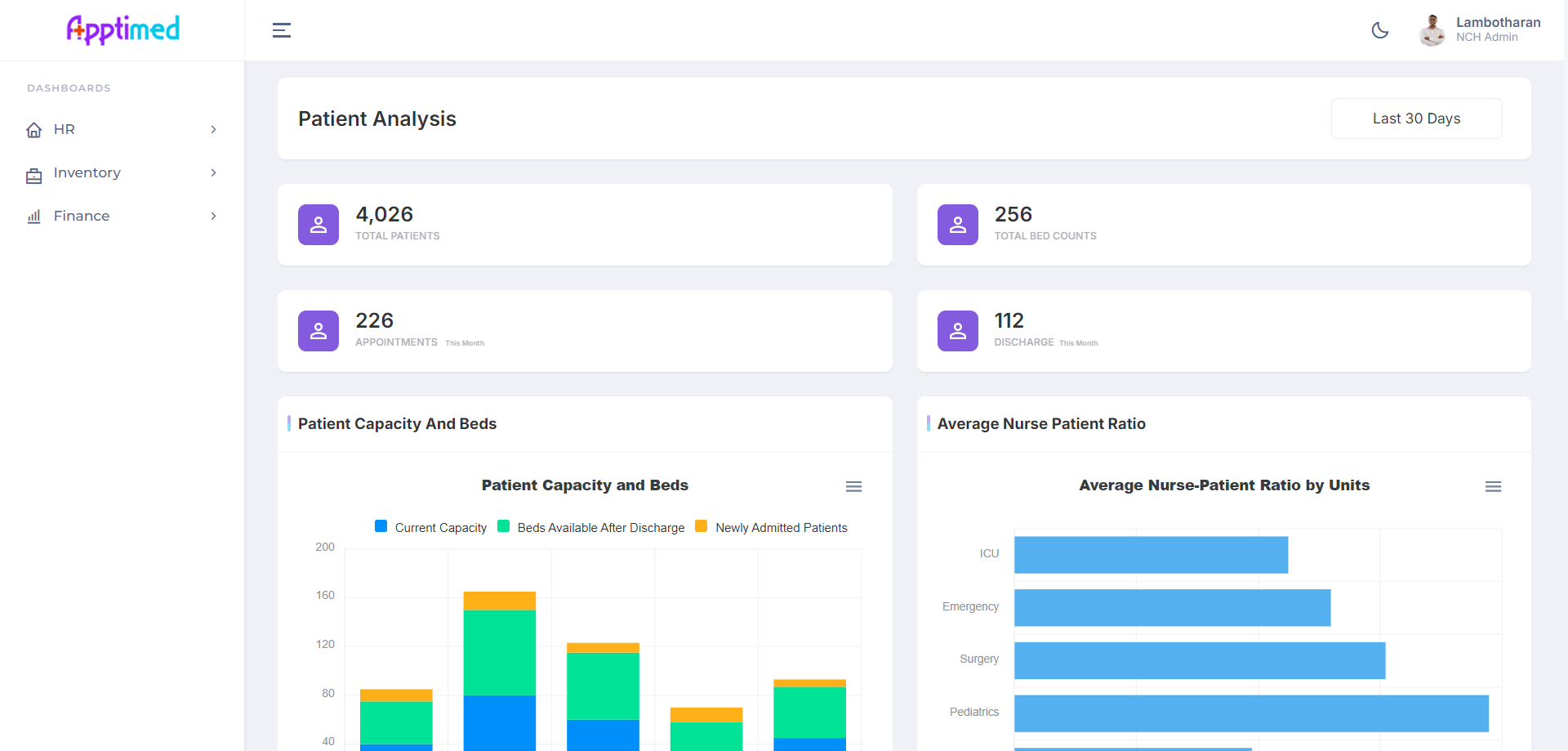Toggle Beds Available After Discharge legend
Image resolution: width=1568 pixels, height=751 pixels.
coord(591,527)
